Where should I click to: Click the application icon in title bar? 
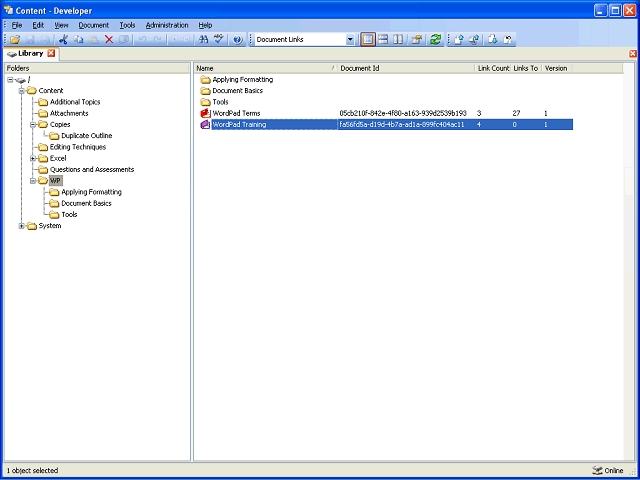(x=8, y=10)
